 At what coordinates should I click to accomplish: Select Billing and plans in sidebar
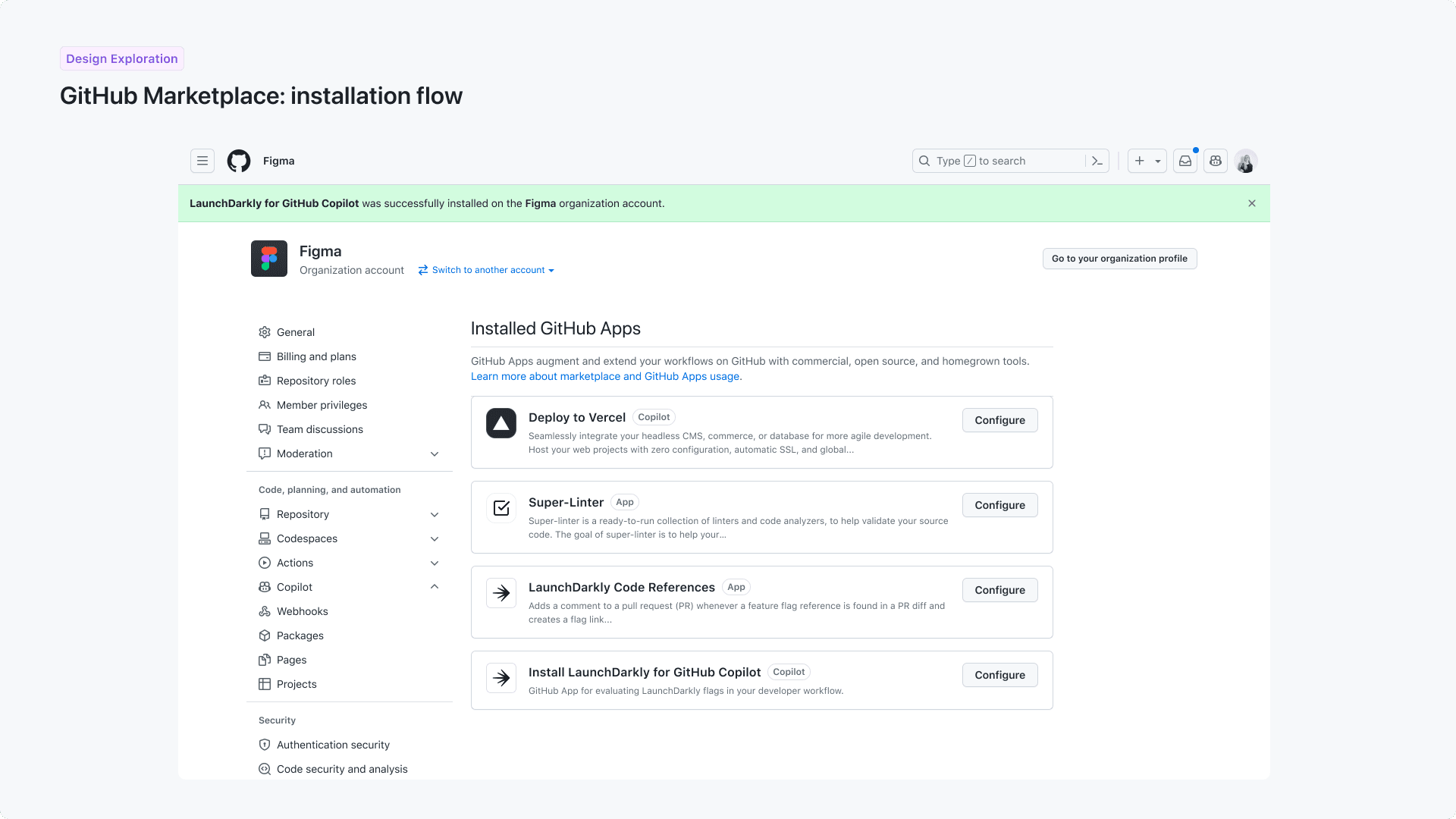[x=317, y=356]
